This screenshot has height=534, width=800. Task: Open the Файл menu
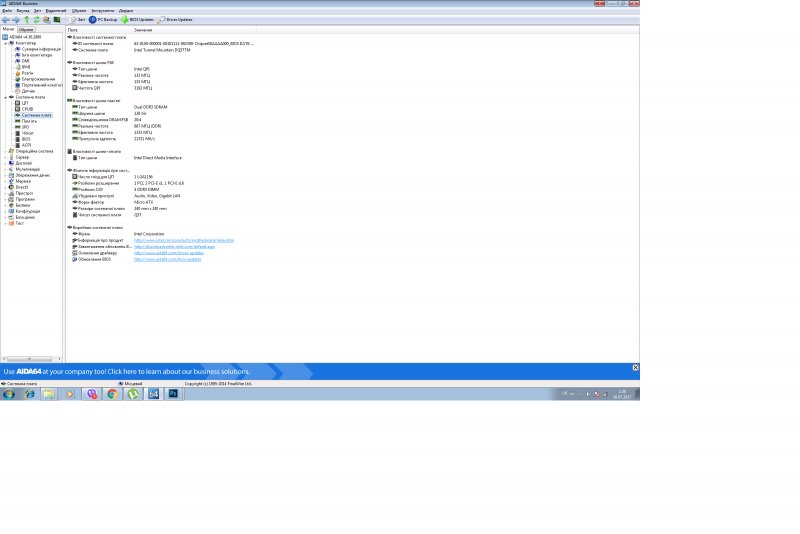(7, 10)
